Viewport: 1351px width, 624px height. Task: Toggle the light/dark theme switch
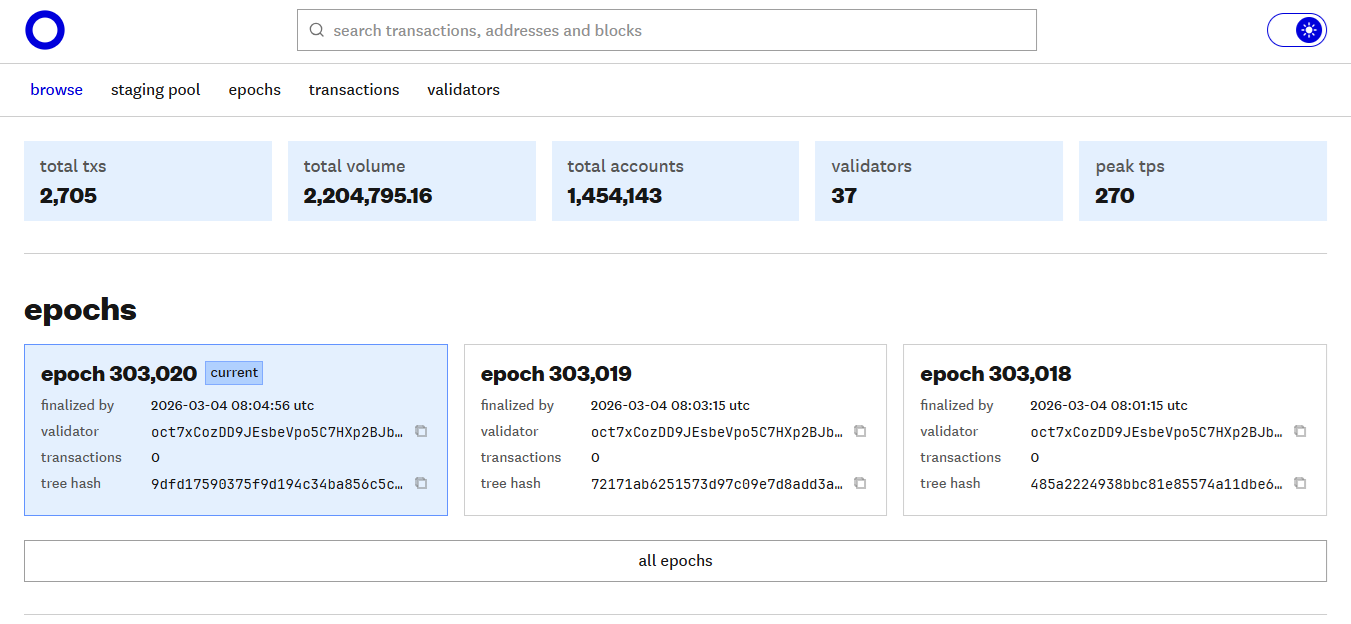click(x=1296, y=30)
